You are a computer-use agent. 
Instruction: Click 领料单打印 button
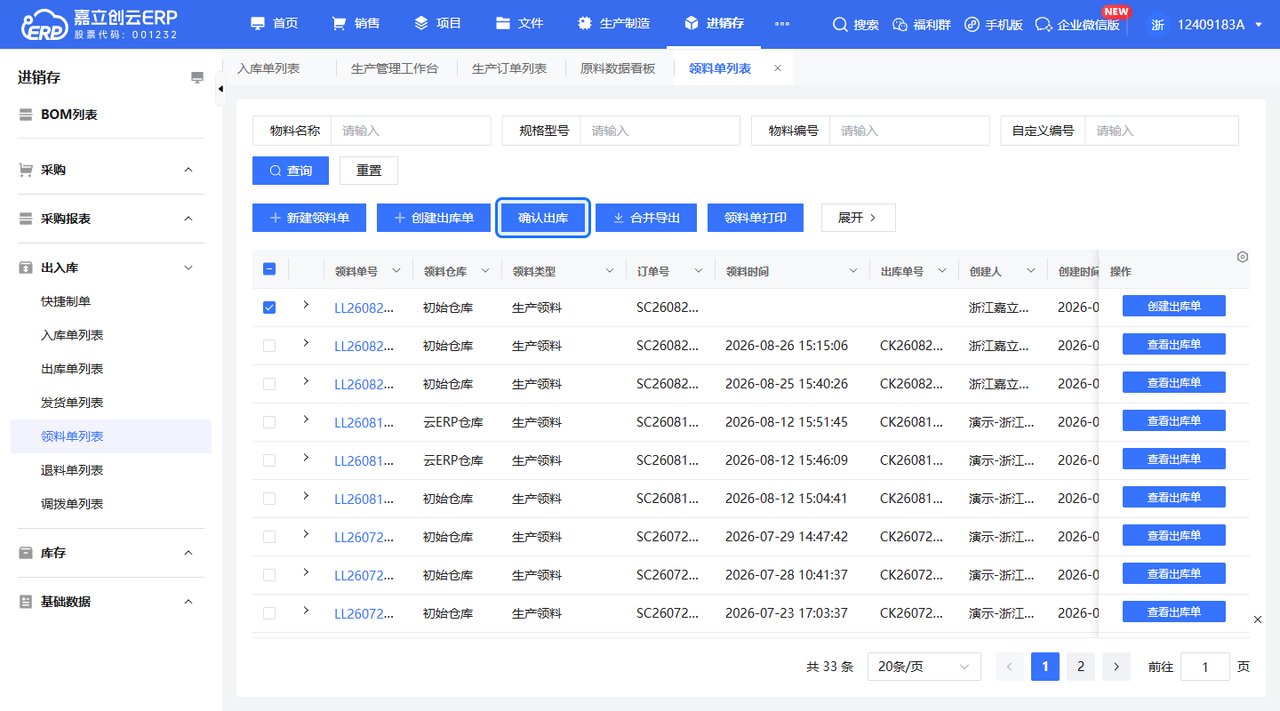[755, 217]
